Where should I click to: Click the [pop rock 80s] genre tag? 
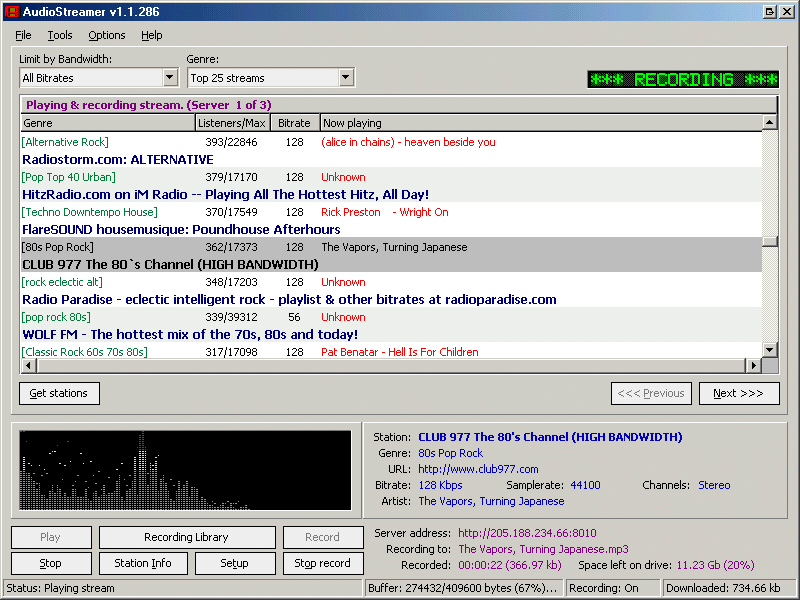coord(56,317)
